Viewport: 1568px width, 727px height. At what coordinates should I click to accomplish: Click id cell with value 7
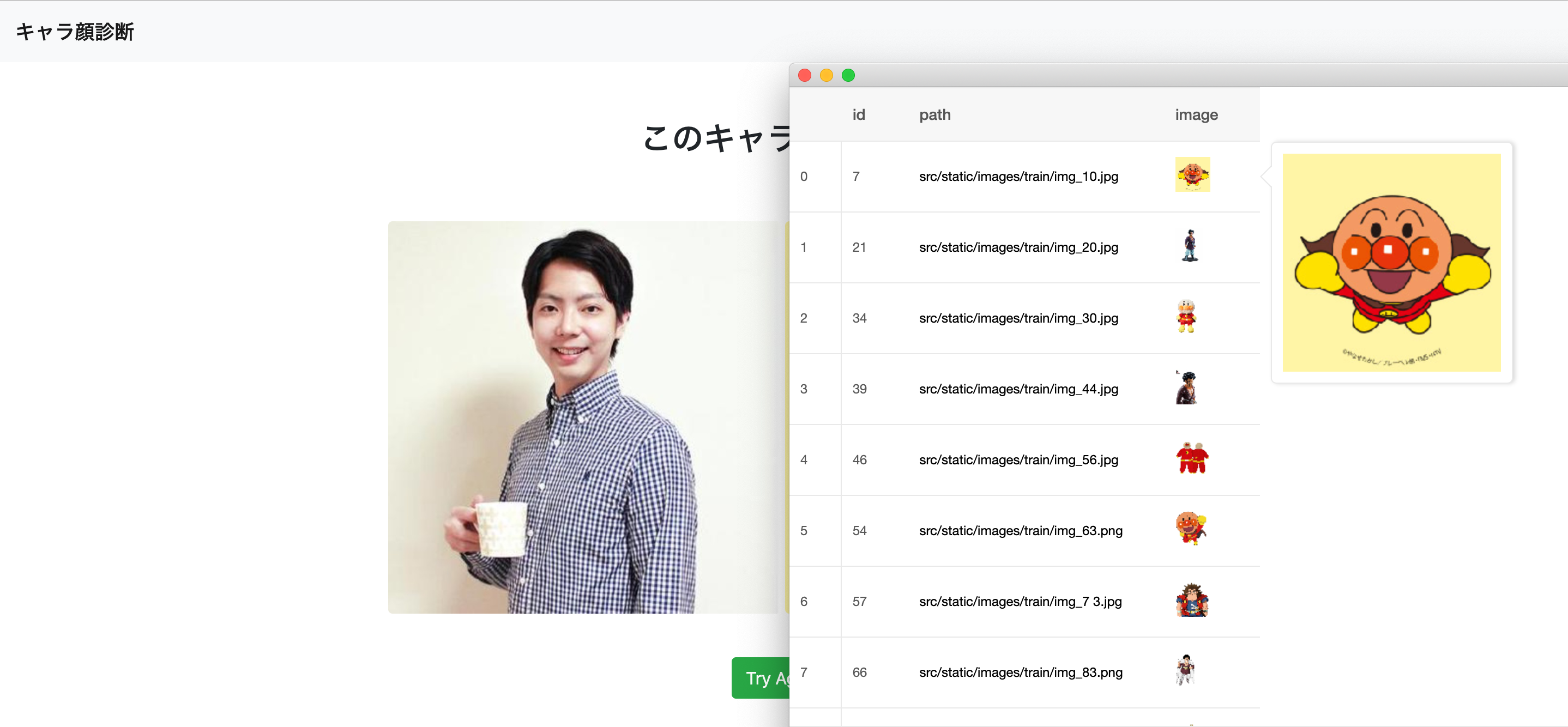click(x=856, y=177)
